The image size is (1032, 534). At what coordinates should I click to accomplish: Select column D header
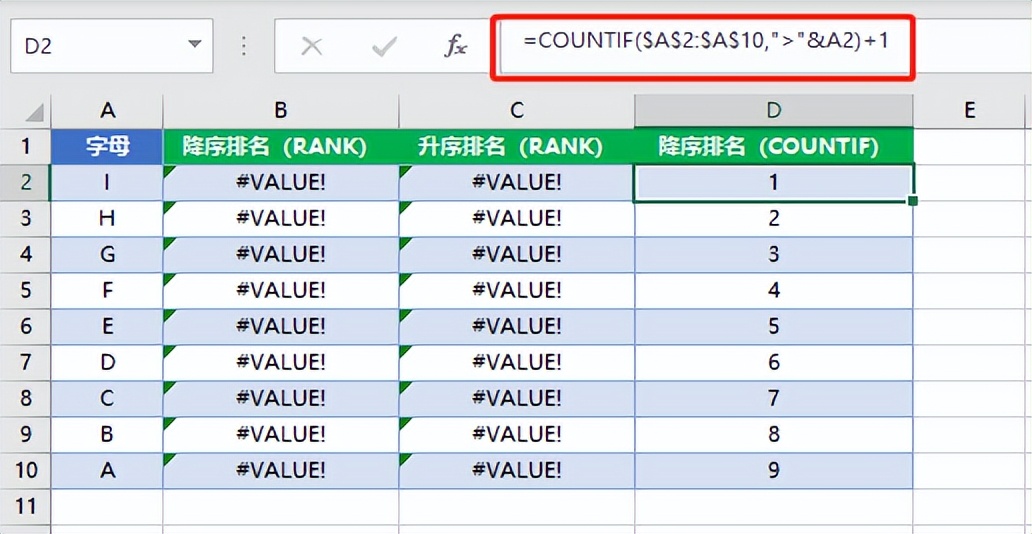(x=774, y=111)
